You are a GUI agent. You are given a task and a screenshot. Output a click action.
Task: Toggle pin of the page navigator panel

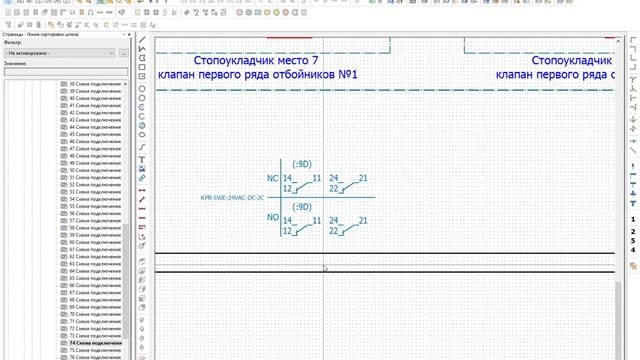click(124, 35)
